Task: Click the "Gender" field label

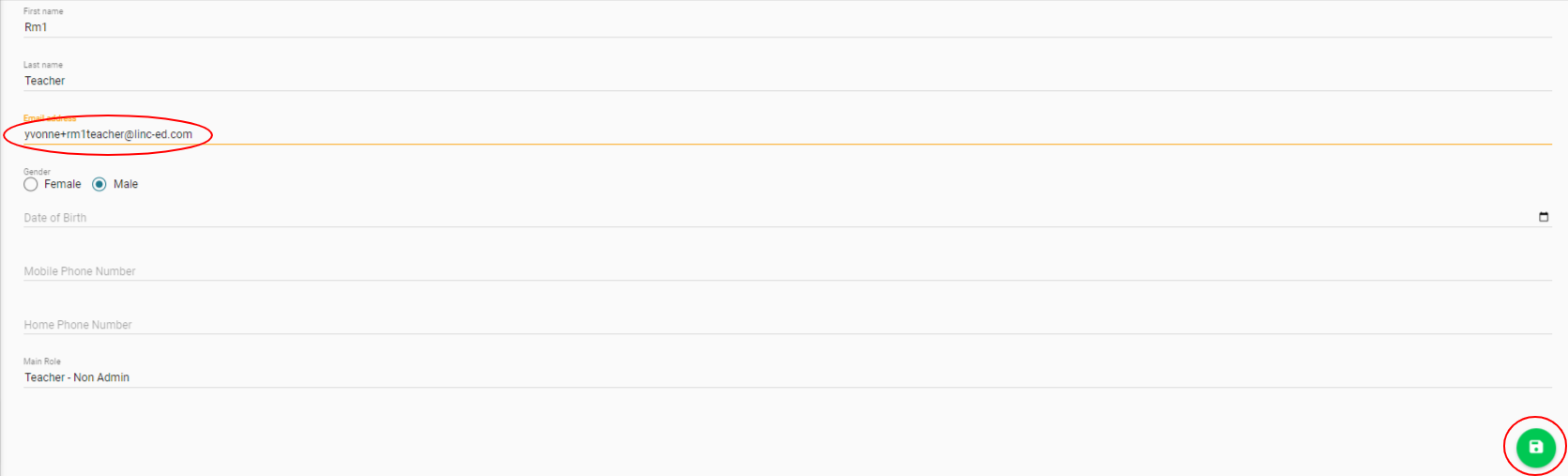Action: pos(38,172)
